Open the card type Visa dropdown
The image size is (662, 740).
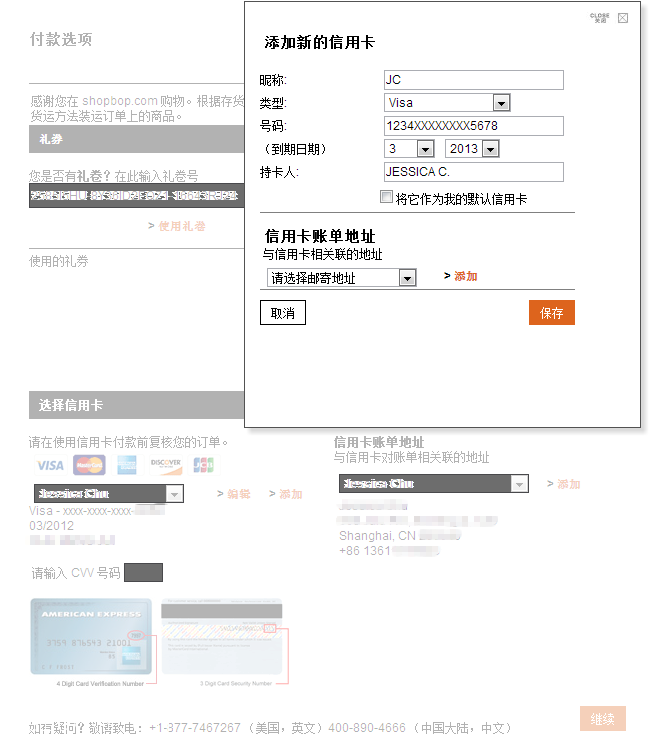click(x=501, y=102)
